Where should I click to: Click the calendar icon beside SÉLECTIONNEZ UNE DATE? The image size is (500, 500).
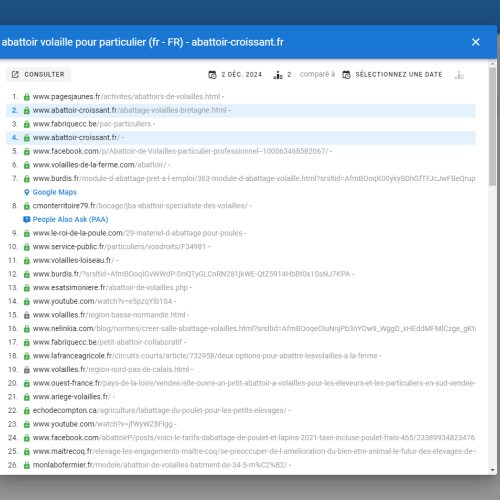pyautogui.click(x=346, y=75)
